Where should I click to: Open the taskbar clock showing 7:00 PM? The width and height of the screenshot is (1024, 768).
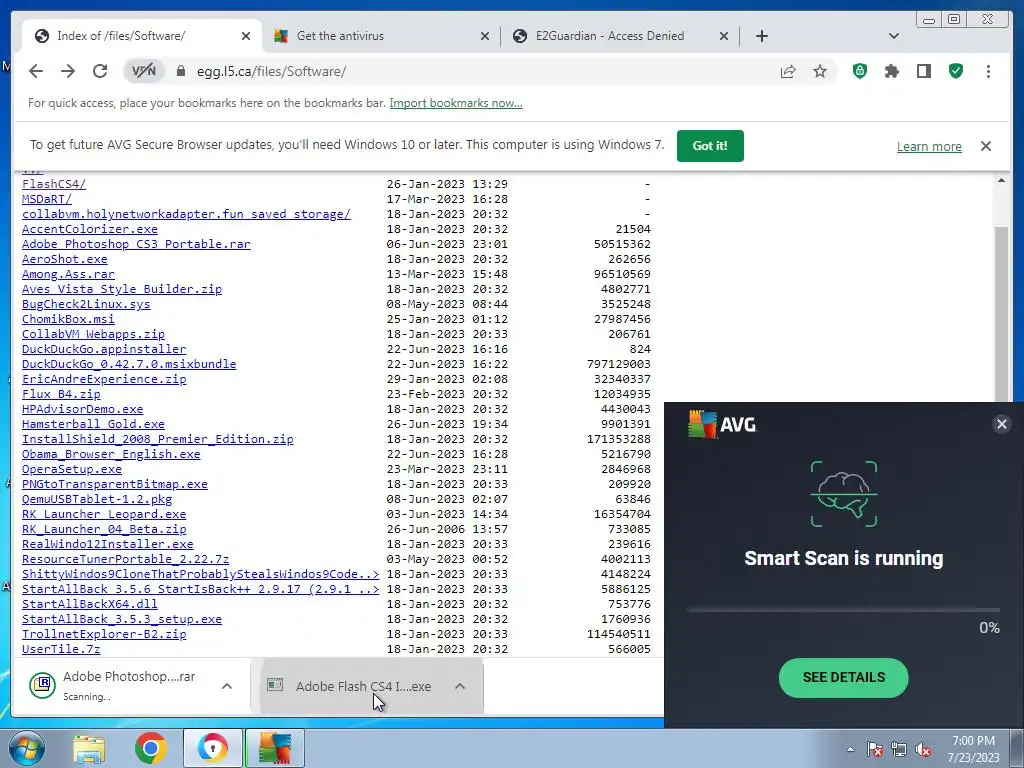973,749
